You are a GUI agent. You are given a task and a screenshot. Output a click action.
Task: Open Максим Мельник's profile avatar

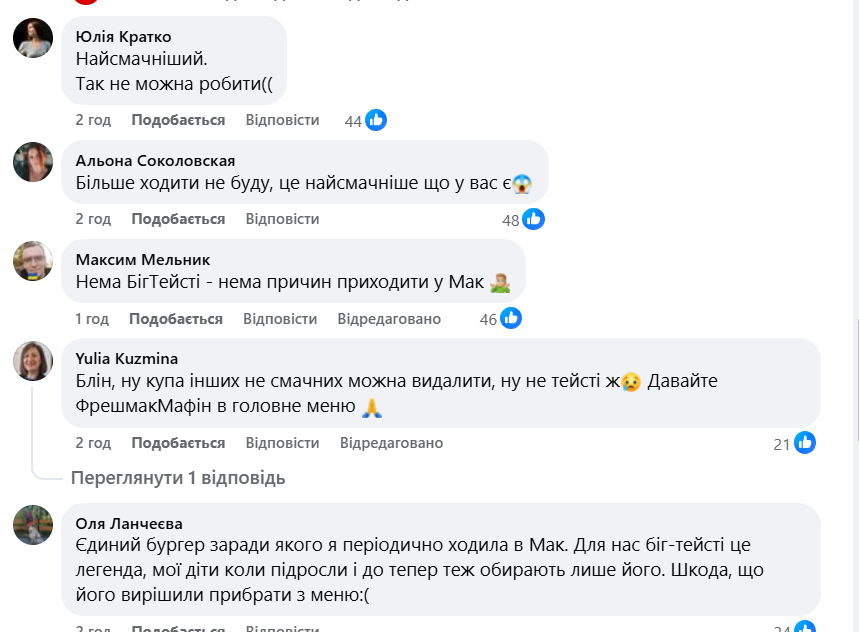click(33, 260)
